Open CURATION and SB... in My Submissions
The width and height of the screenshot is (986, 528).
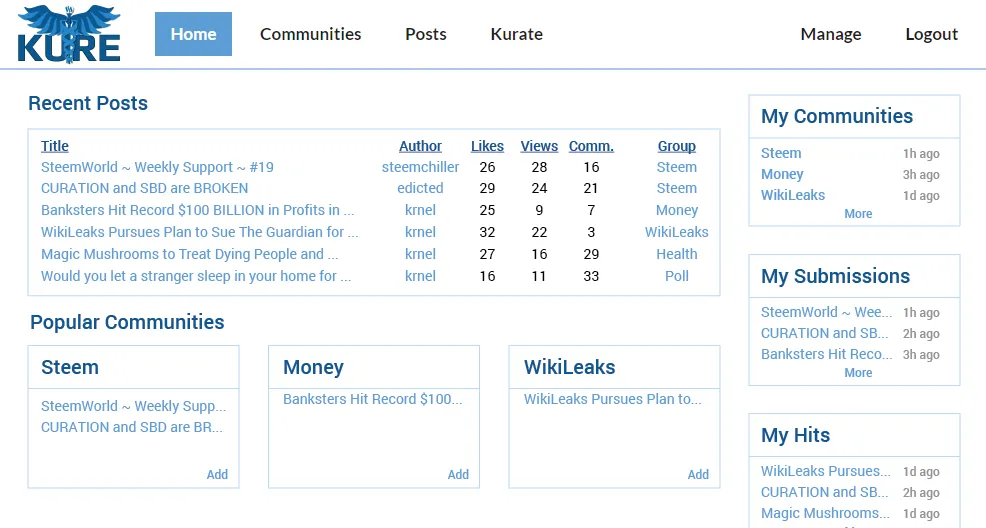[x=824, y=333]
